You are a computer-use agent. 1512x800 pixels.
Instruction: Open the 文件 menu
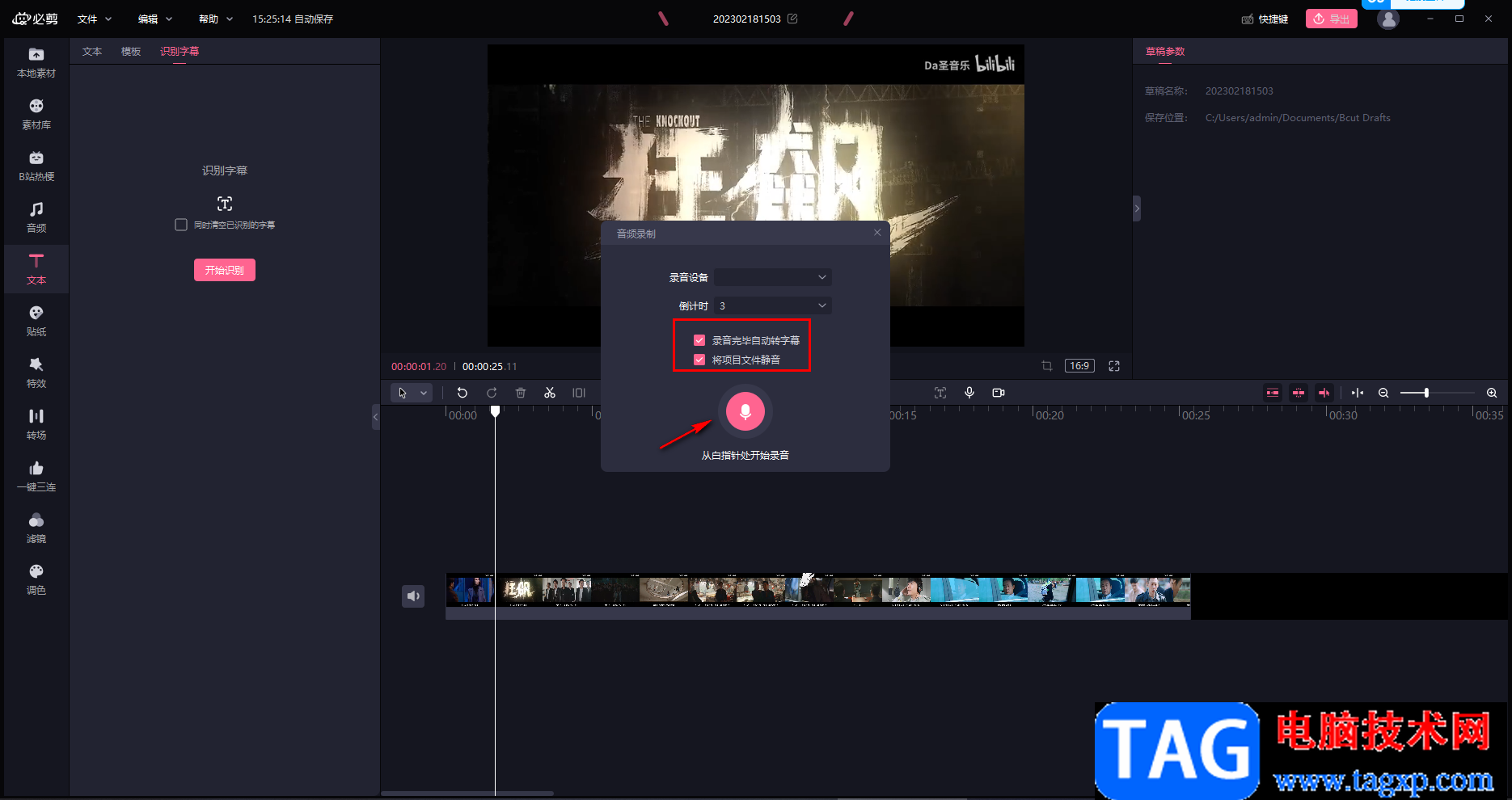coord(95,19)
